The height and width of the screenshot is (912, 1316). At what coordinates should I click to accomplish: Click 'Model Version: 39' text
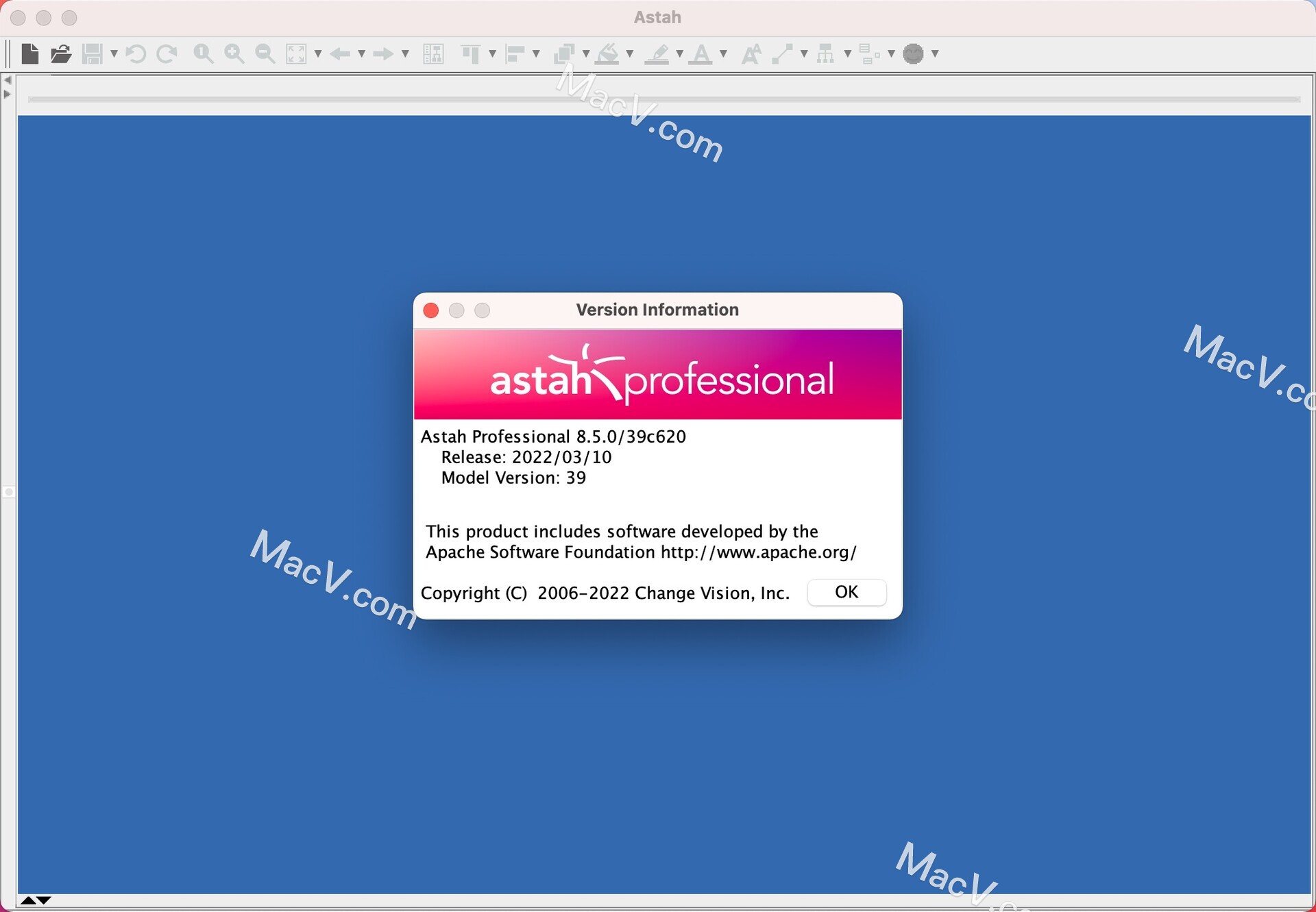coord(513,478)
